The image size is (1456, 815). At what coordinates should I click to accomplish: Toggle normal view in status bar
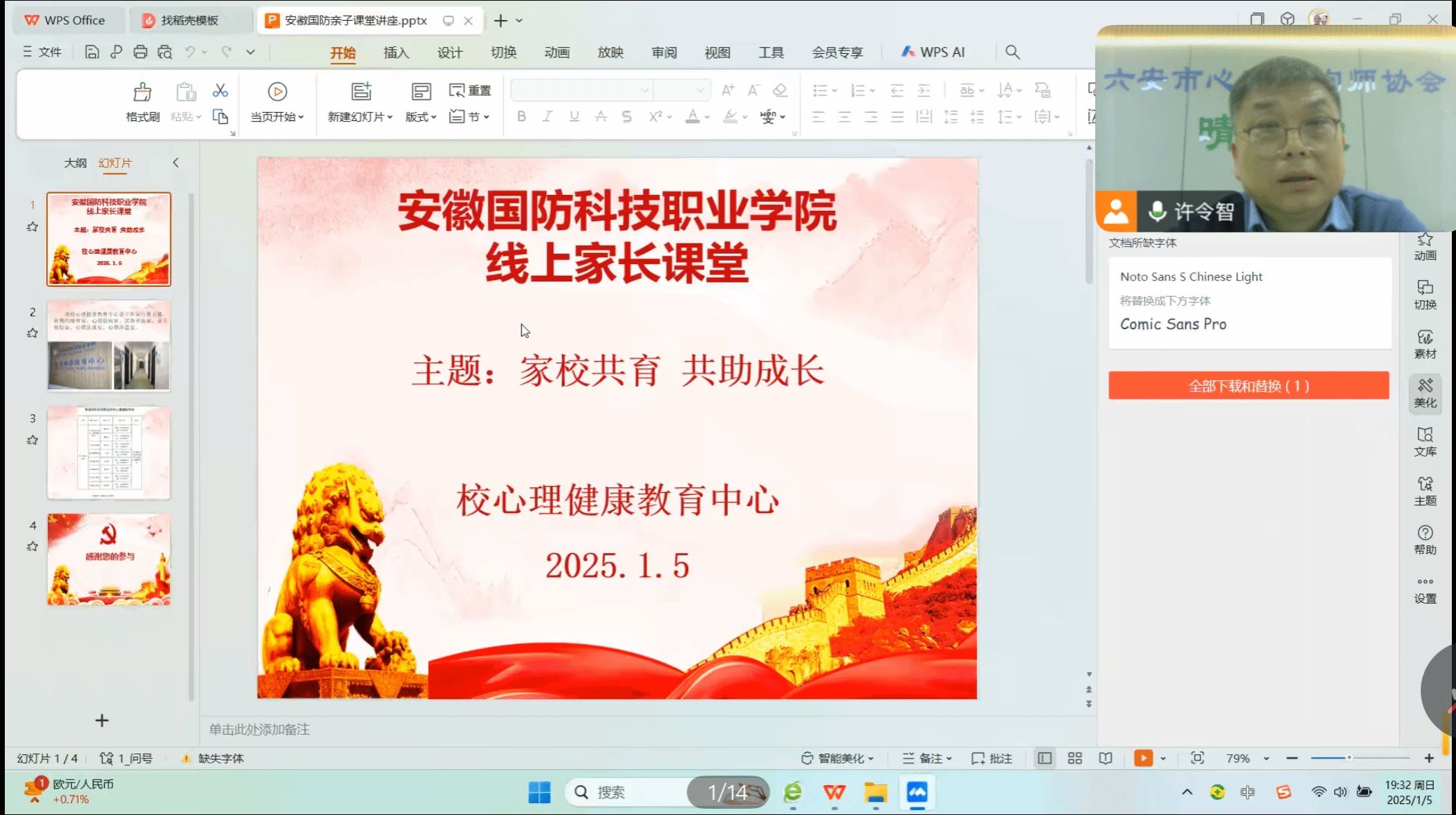(1044, 758)
